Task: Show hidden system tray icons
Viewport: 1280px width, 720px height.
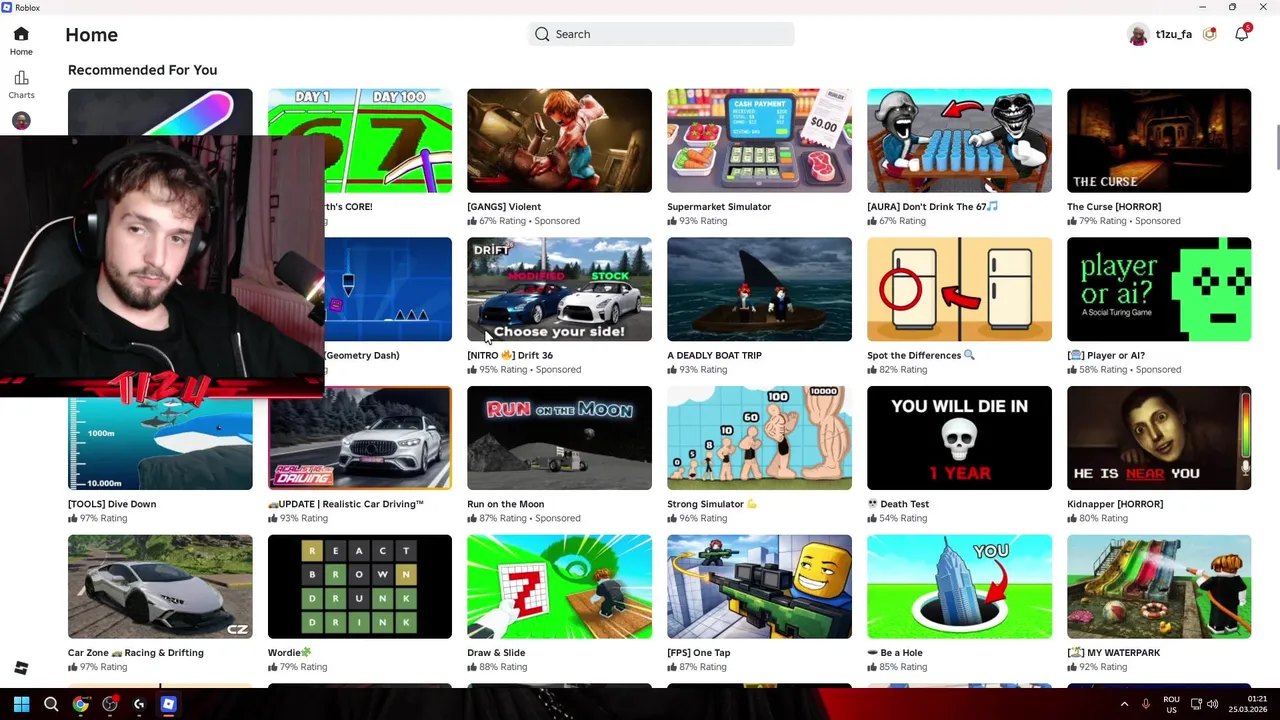Action: (1124, 704)
